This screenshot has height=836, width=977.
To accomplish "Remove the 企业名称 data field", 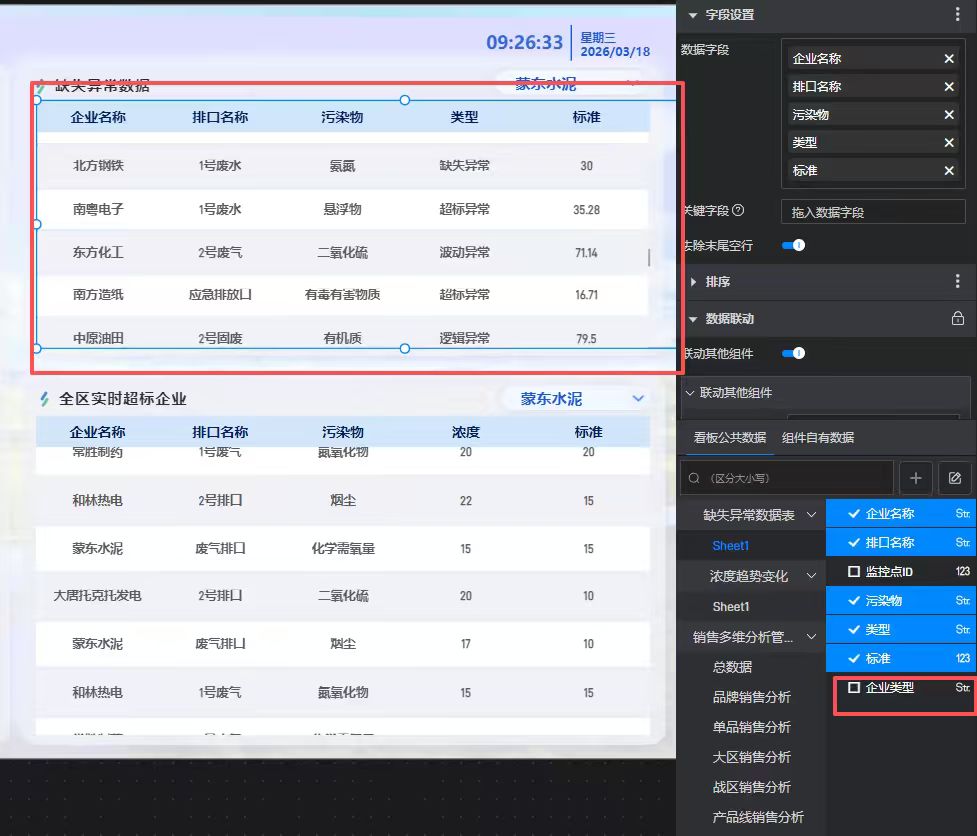I will 948,59.
